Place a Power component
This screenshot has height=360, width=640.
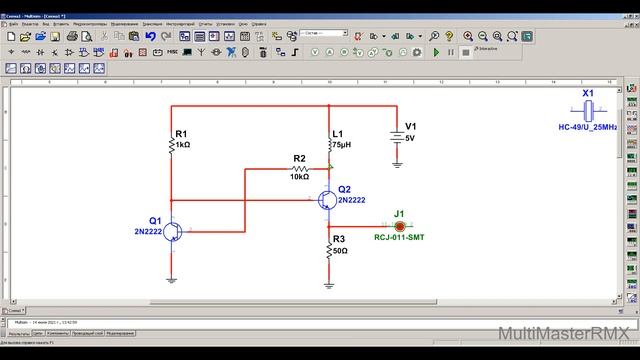click(158, 52)
